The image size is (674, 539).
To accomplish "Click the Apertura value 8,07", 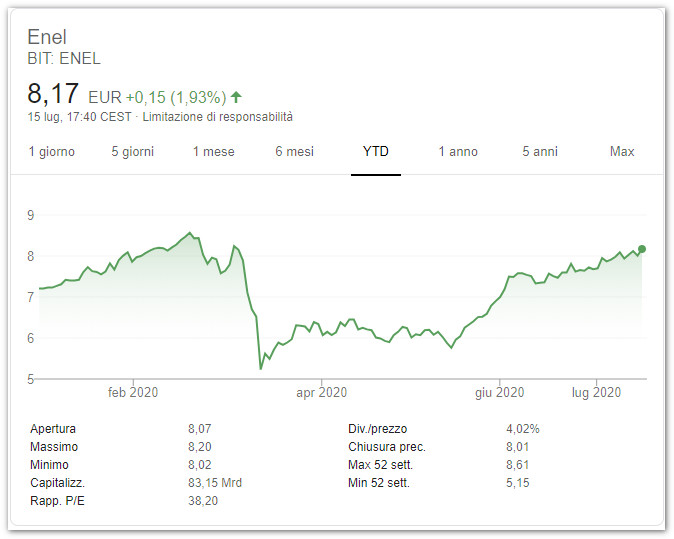I will (x=199, y=429).
